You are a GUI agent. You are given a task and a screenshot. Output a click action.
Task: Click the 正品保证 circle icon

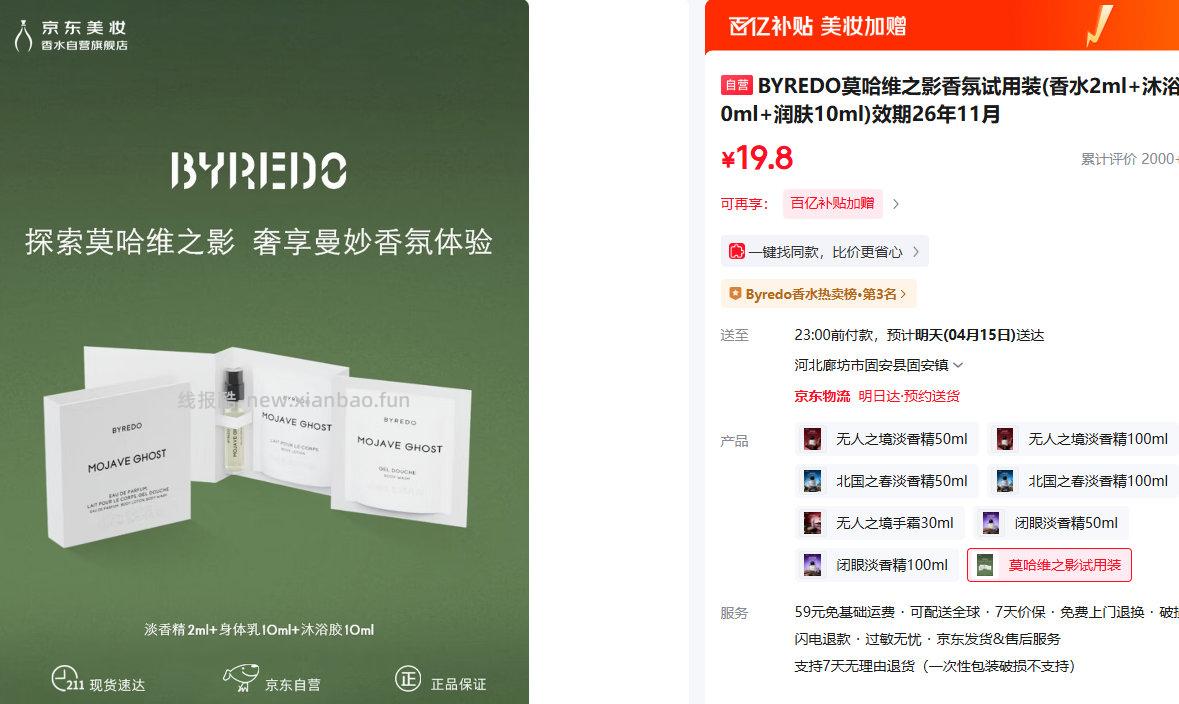408,679
